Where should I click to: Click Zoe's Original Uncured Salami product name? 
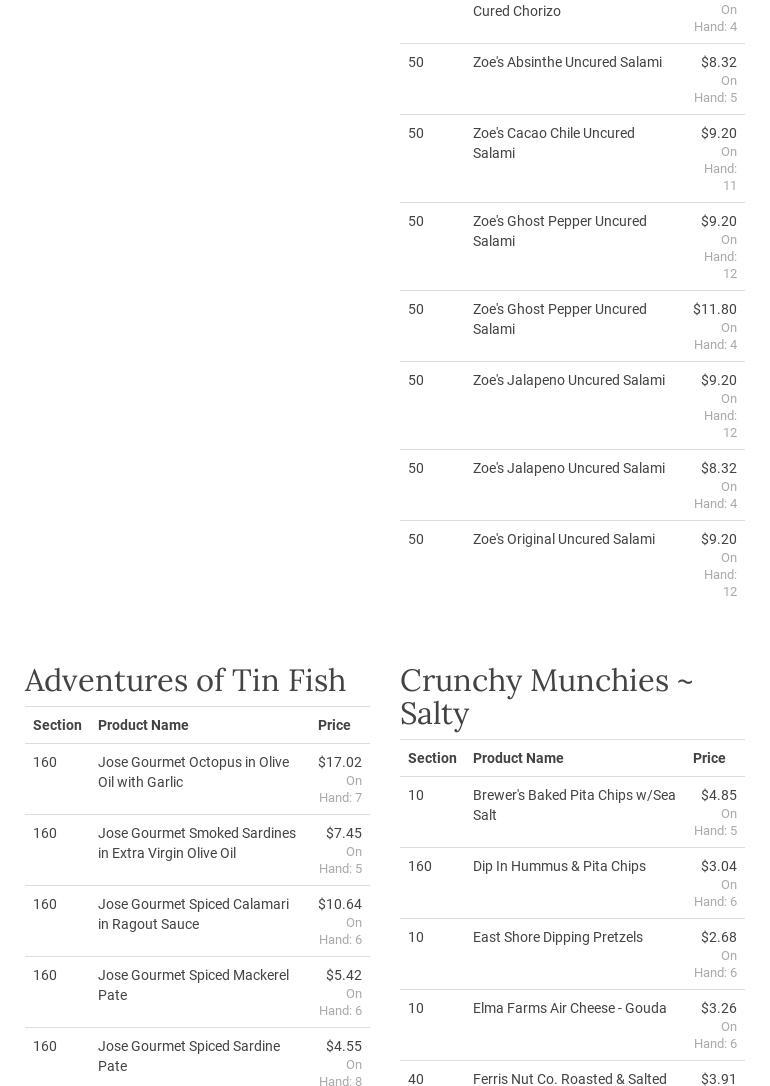point(563,539)
